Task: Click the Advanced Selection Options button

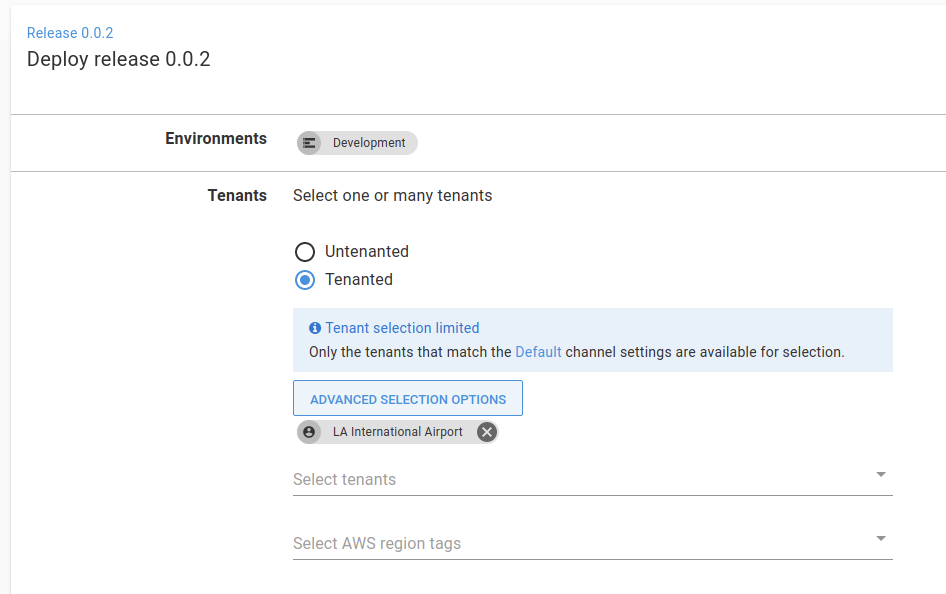Action: 408,399
